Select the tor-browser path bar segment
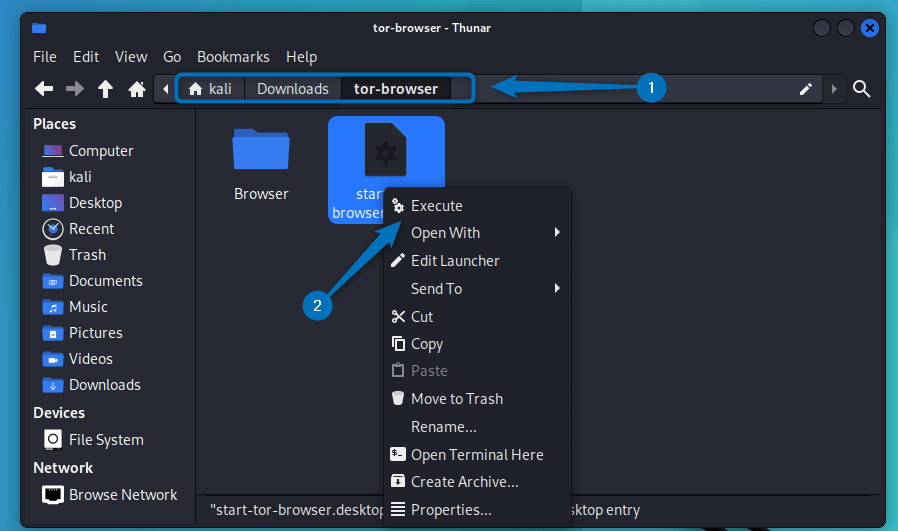Viewport: 898px width, 531px height. tap(396, 89)
